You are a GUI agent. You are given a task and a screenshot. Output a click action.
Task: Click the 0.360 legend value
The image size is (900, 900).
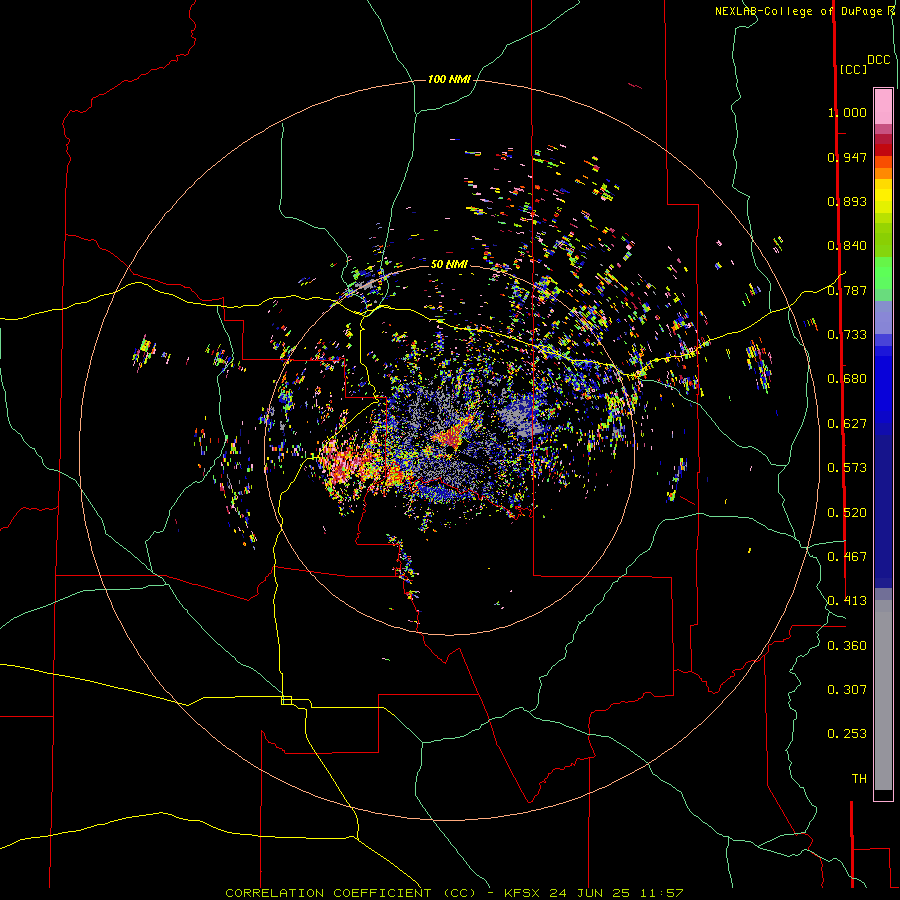(847, 646)
